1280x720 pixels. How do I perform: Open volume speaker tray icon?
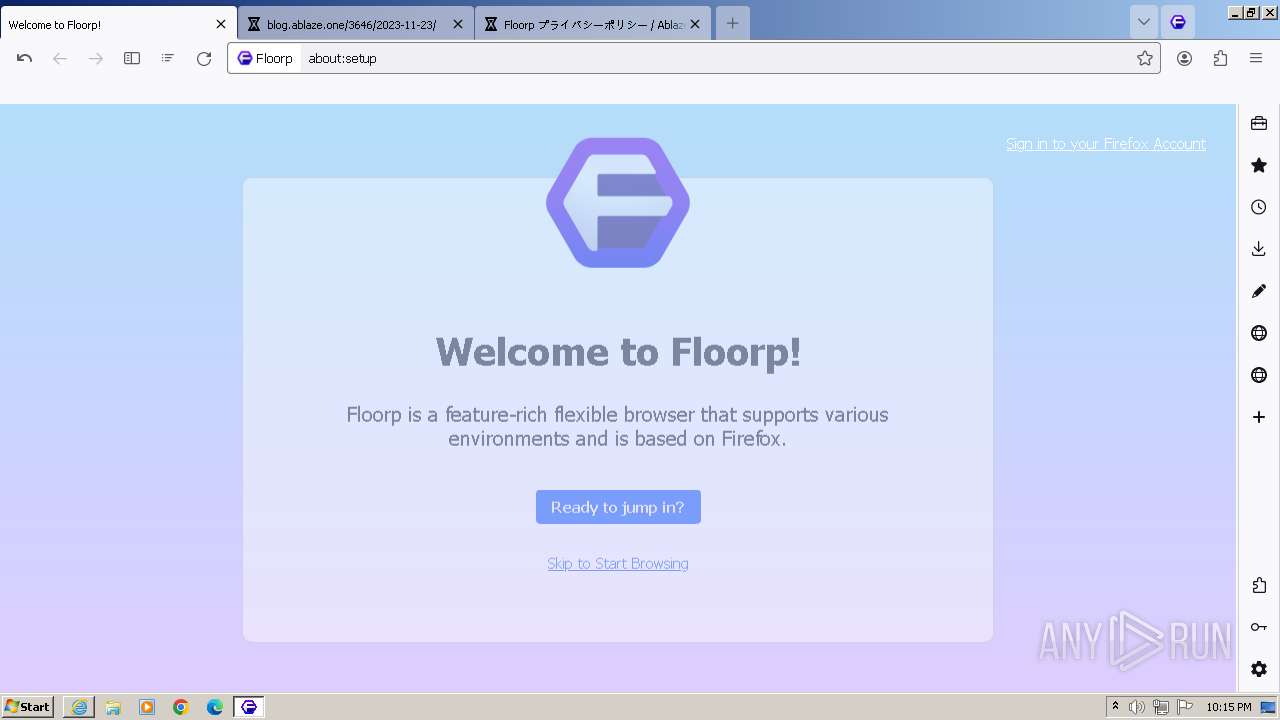(x=1137, y=707)
